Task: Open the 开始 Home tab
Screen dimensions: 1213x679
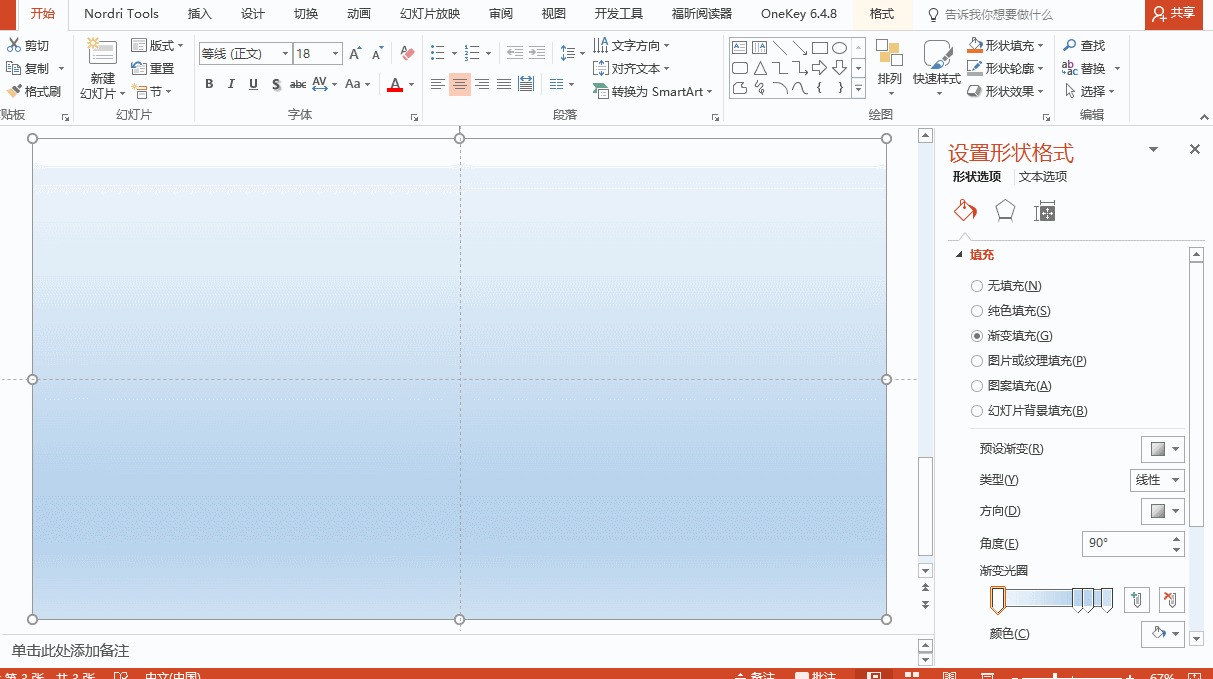Action: tap(43, 14)
